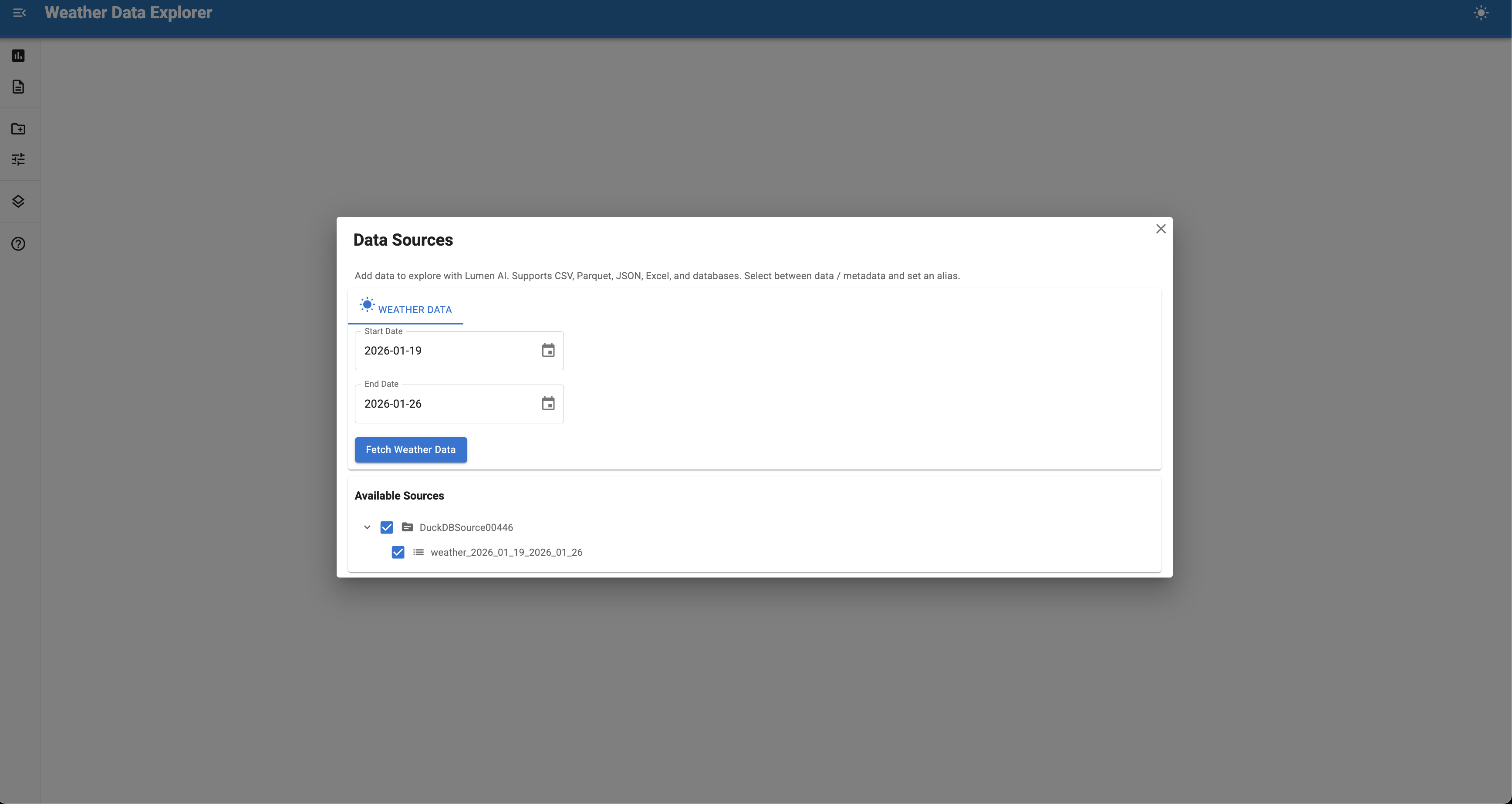Open the End Date calendar picker

(548, 404)
